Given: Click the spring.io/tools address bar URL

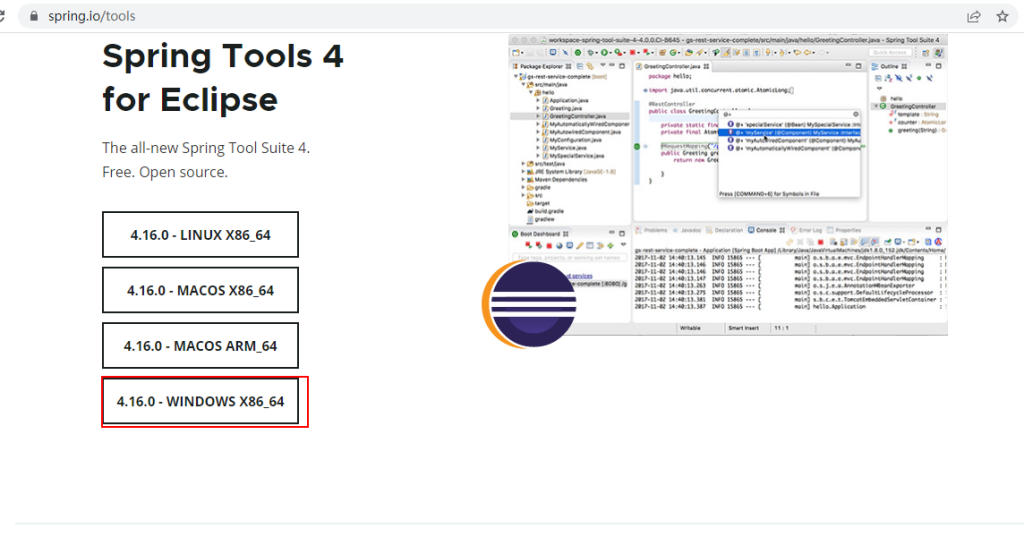Looking at the screenshot, I should click(x=91, y=16).
